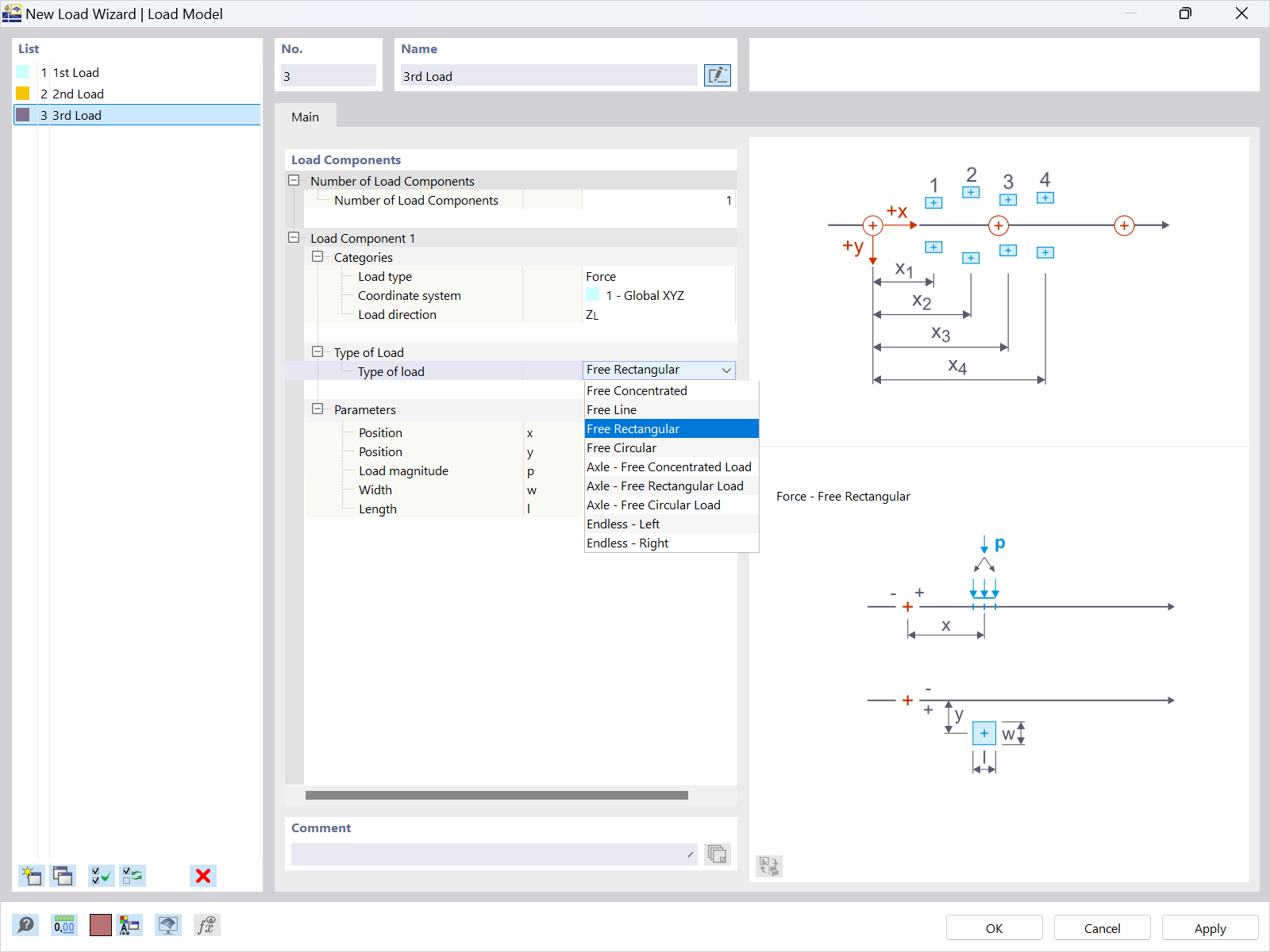
Task: Pick the highlighted Free Rectangular option
Action: coord(672,428)
